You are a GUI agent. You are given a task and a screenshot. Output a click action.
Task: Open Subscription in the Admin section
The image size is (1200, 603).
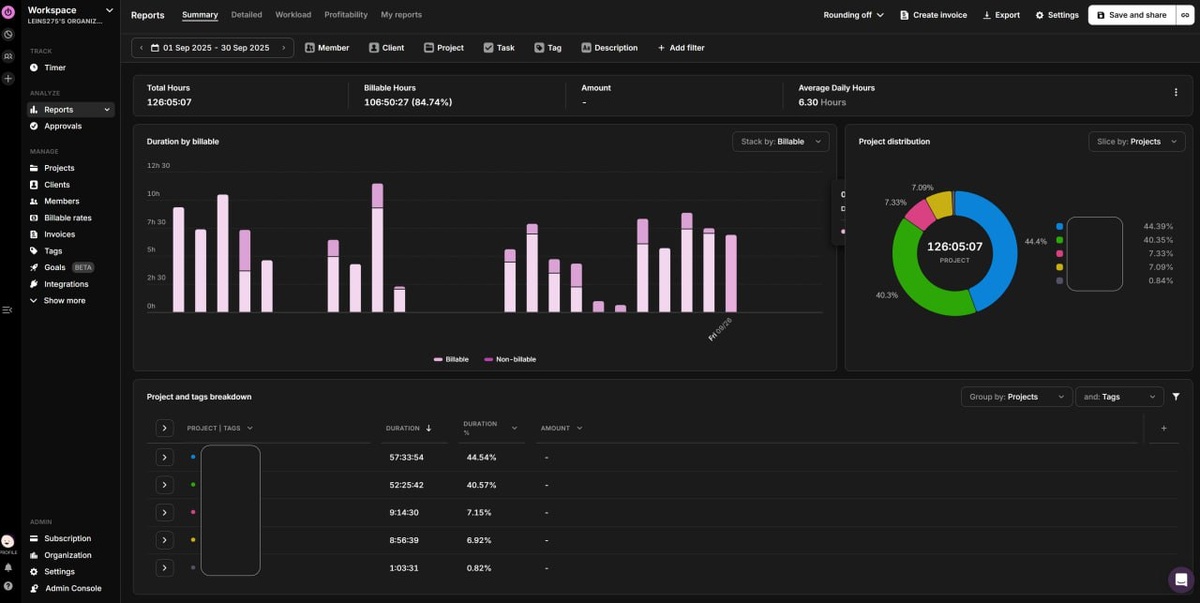pos(67,538)
